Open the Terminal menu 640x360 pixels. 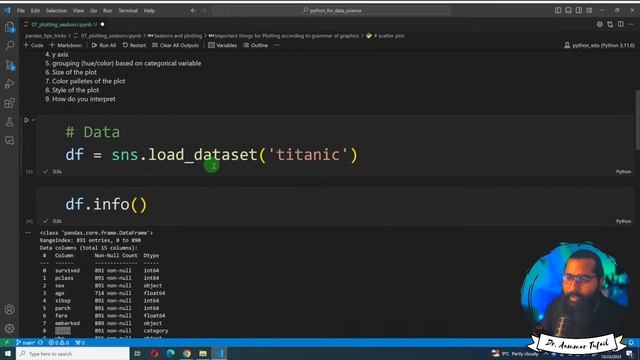pyautogui.click(x=128, y=11)
